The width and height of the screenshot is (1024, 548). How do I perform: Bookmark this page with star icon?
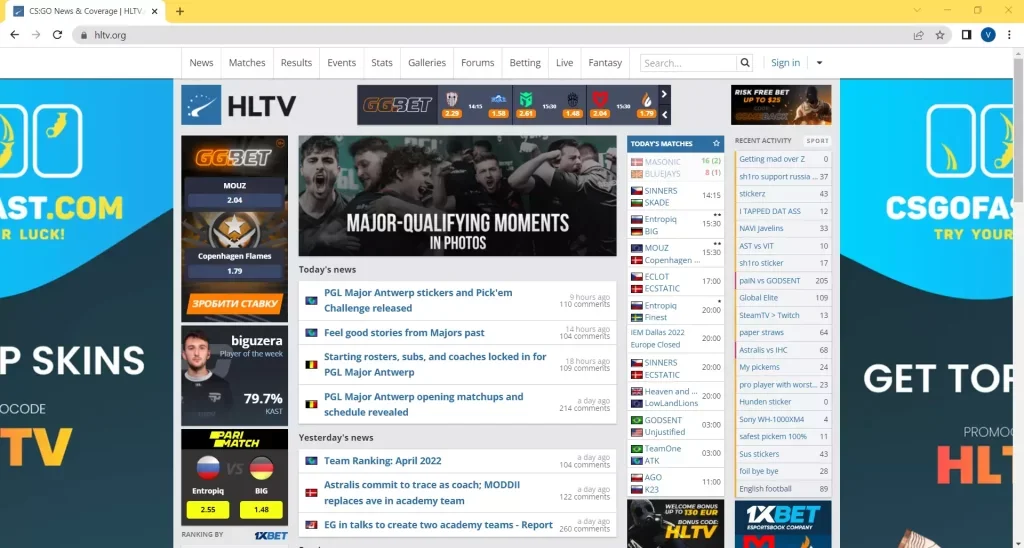[940, 35]
